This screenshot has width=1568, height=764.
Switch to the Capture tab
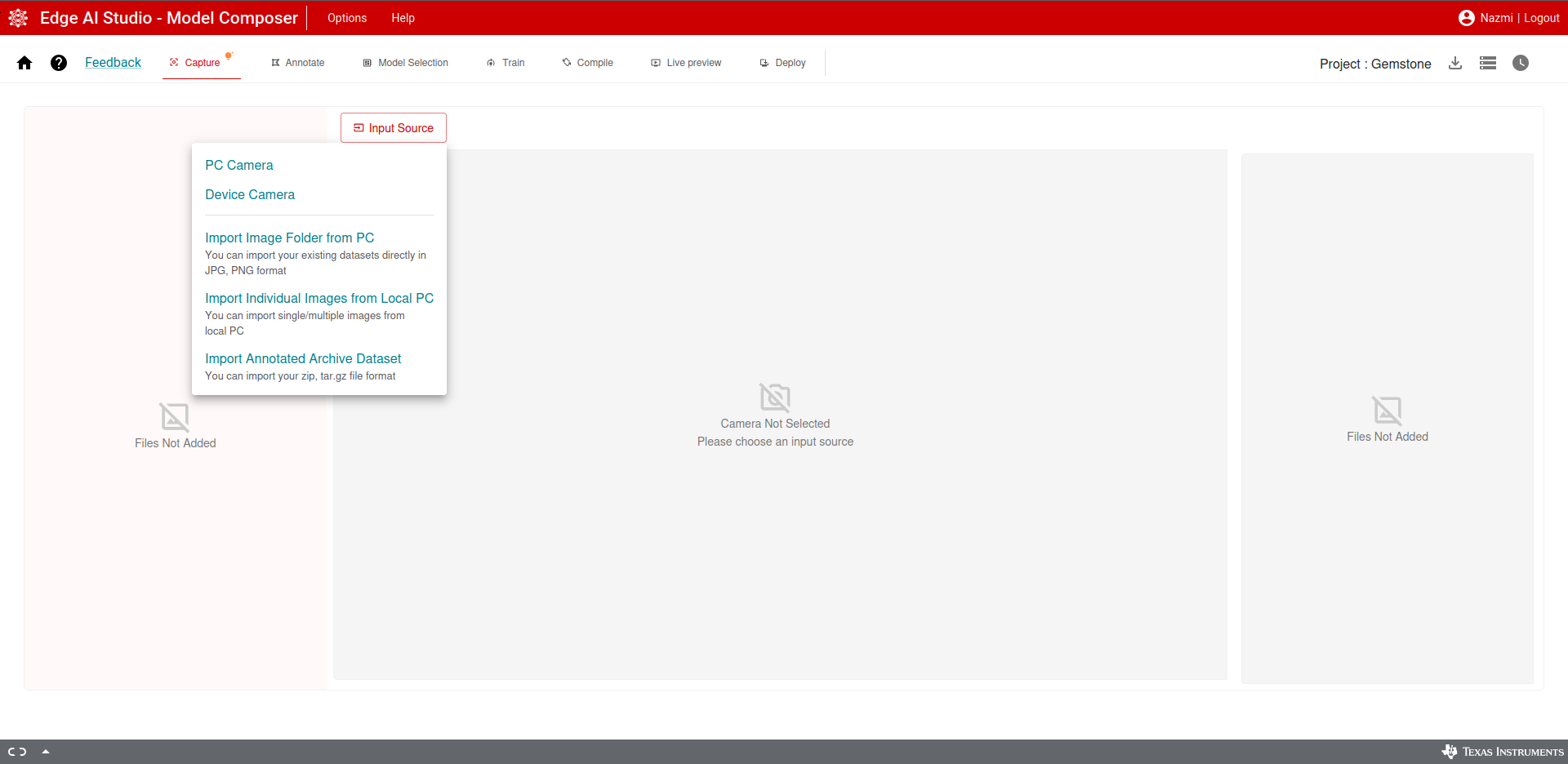(x=202, y=63)
